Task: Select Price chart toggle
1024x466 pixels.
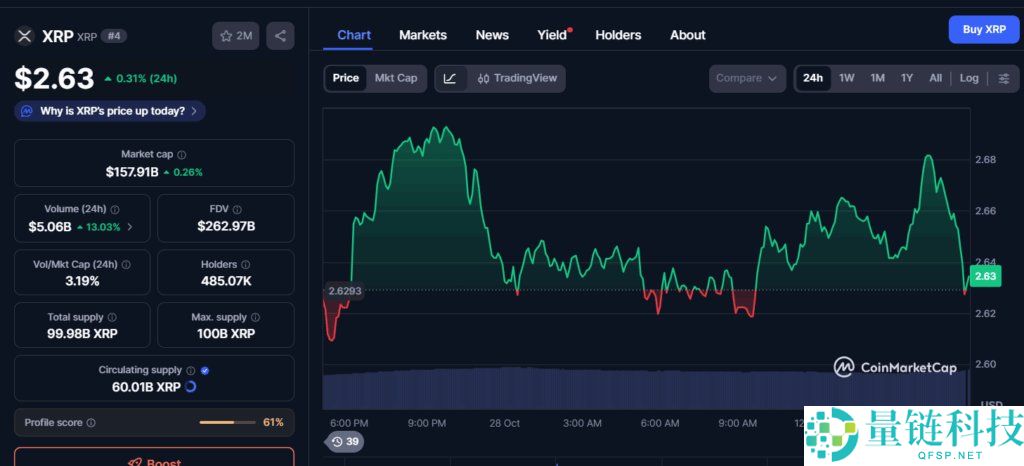Action: (345, 78)
